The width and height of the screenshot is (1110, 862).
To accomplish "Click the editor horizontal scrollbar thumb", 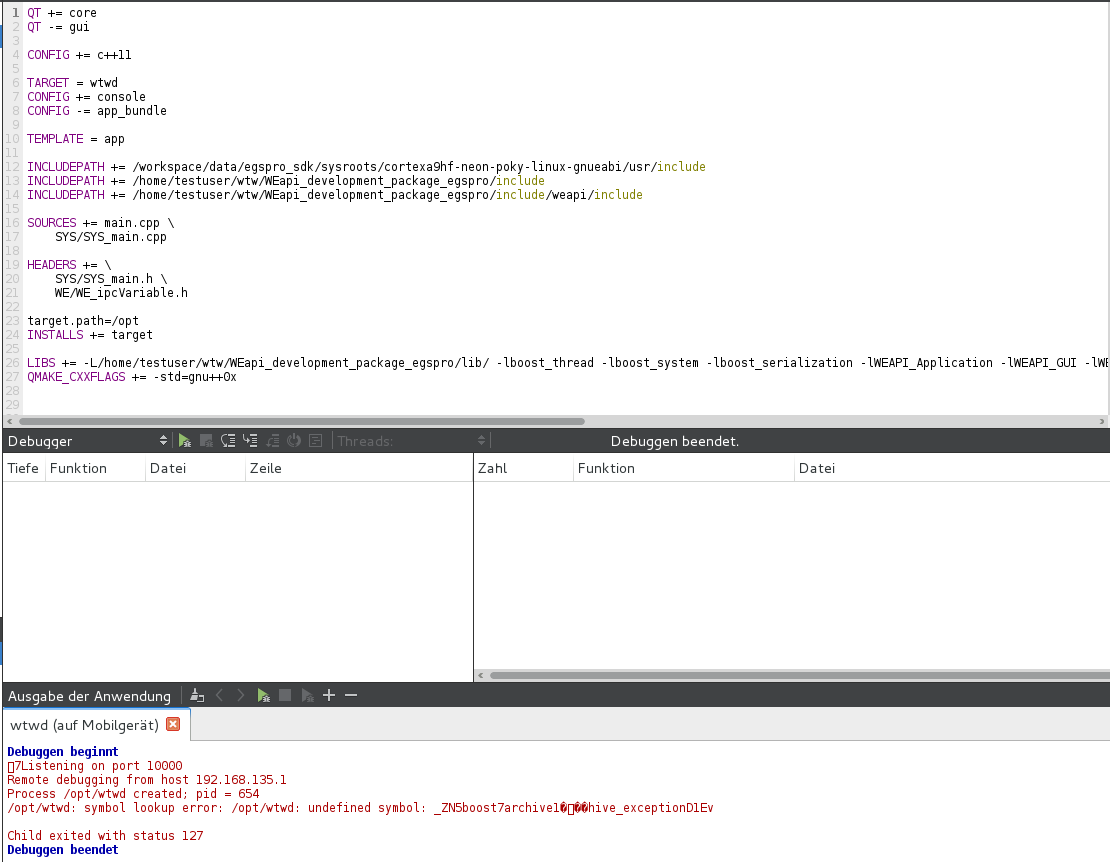I will click(x=302, y=421).
